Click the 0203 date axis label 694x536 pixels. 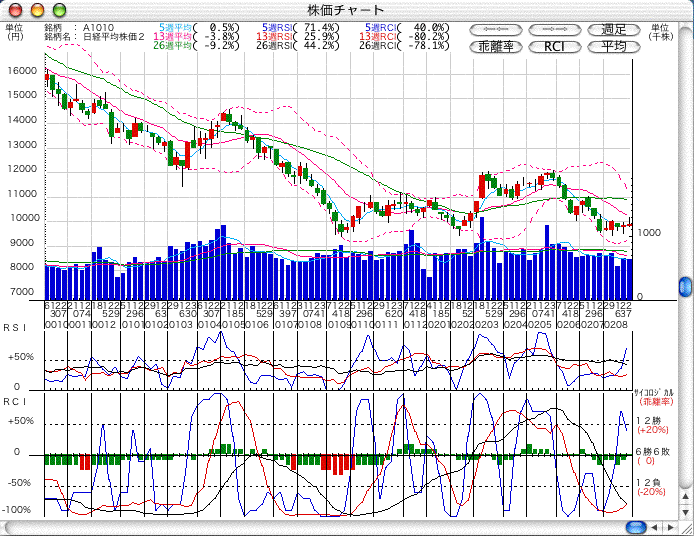485,324
